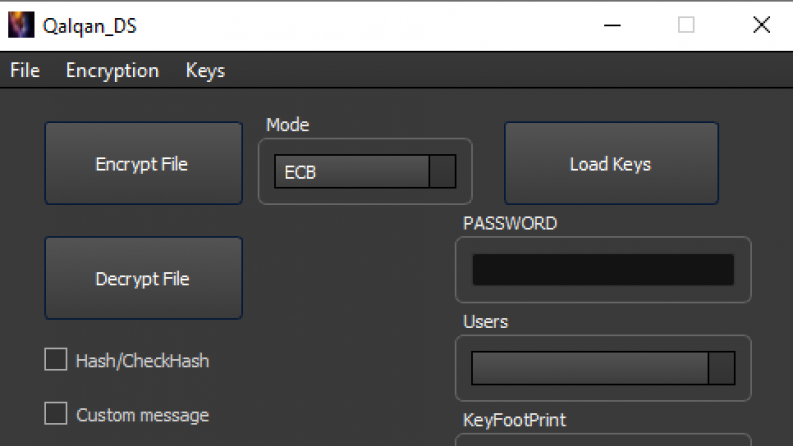Expand the Users combo box
The image size is (793, 446).
point(603,368)
